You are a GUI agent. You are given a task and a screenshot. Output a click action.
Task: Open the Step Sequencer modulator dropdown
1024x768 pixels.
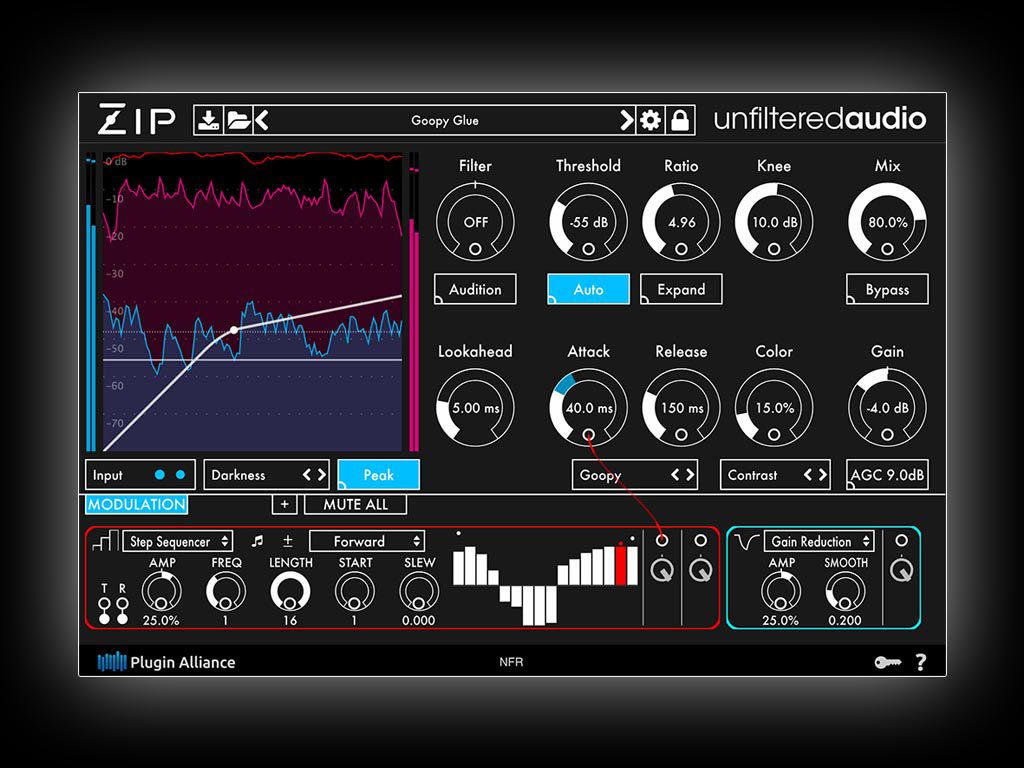coord(176,541)
